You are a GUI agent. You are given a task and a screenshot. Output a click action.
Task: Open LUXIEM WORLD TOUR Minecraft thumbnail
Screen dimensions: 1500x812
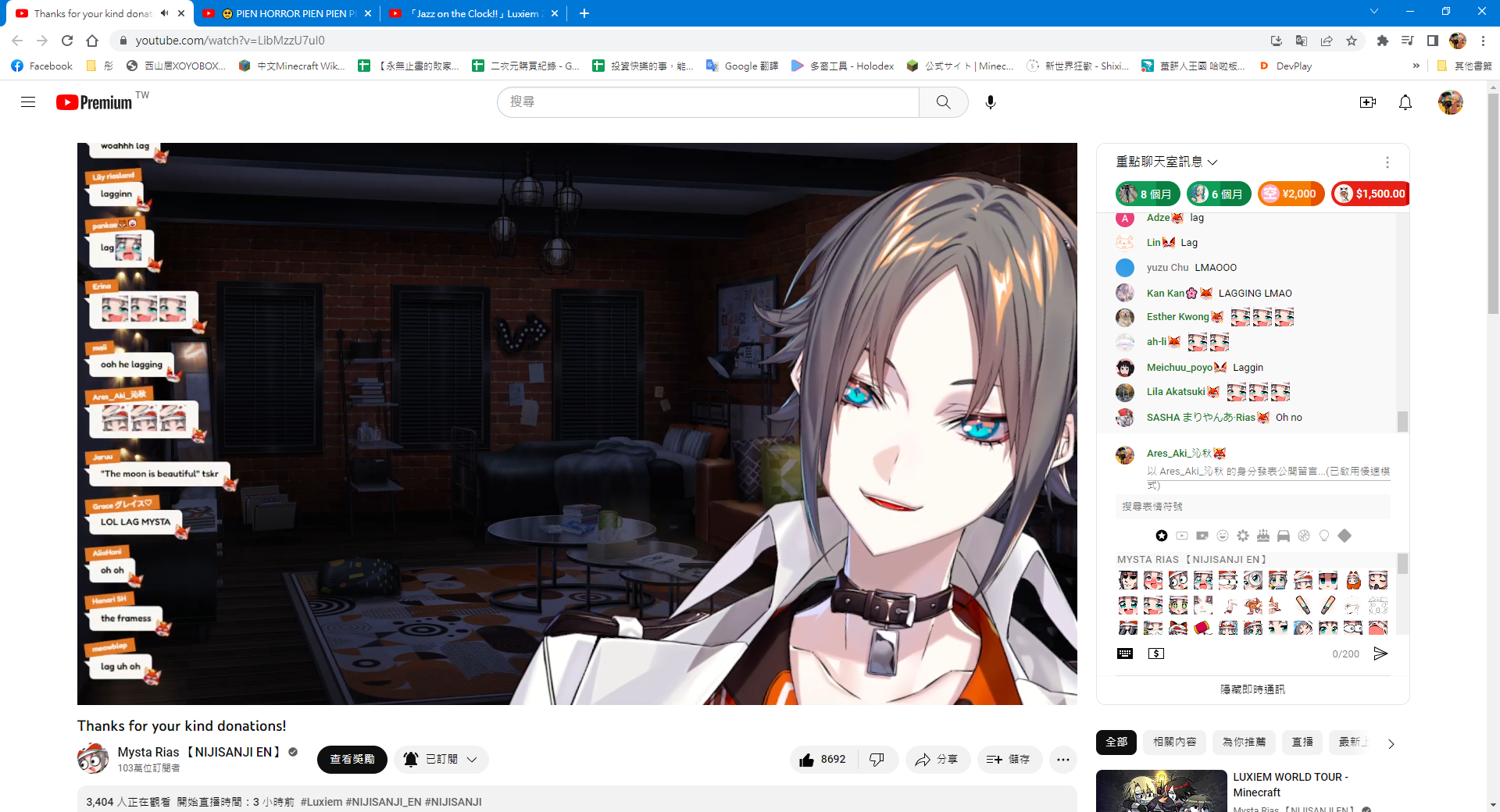pos(1161,791)
